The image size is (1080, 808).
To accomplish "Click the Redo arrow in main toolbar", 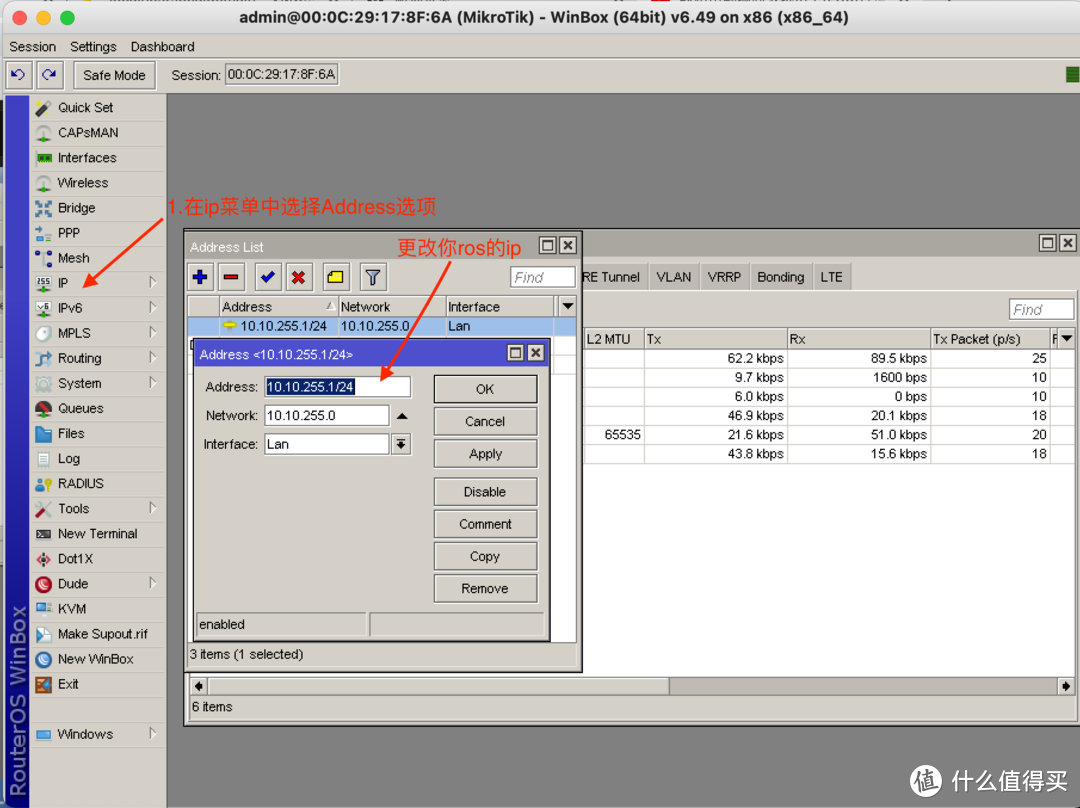I will (x=49, y=75).
